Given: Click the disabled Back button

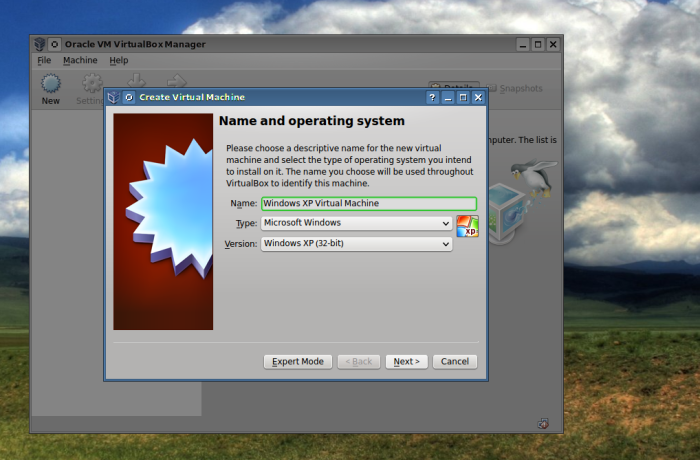Looking at the screenshot, I should [358, 361].
